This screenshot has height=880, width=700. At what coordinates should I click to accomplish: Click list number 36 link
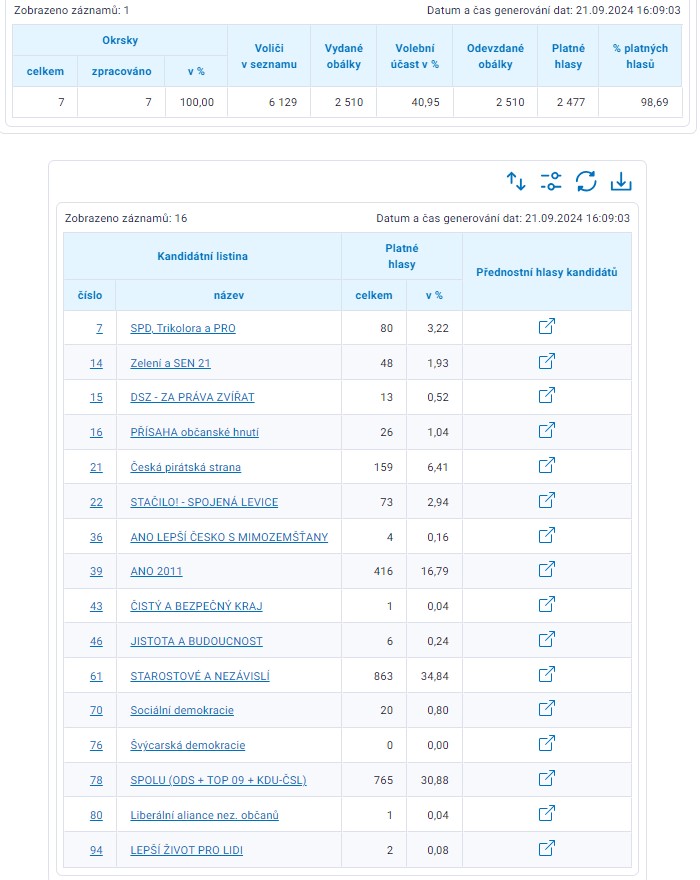click(96, 537)
